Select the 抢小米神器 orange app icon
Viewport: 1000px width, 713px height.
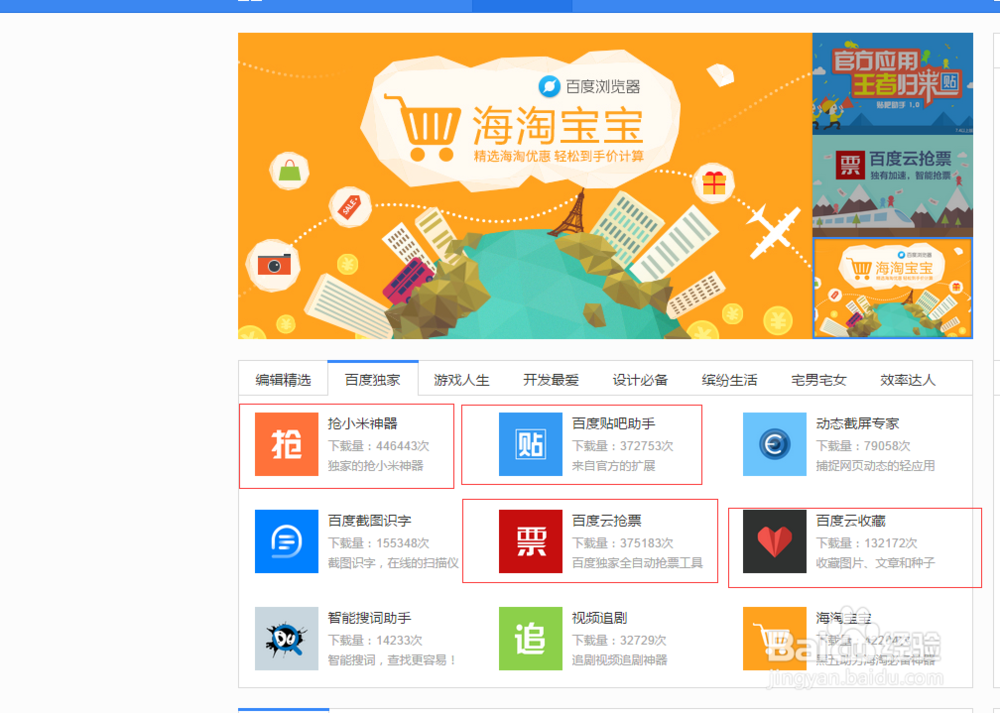287,444
